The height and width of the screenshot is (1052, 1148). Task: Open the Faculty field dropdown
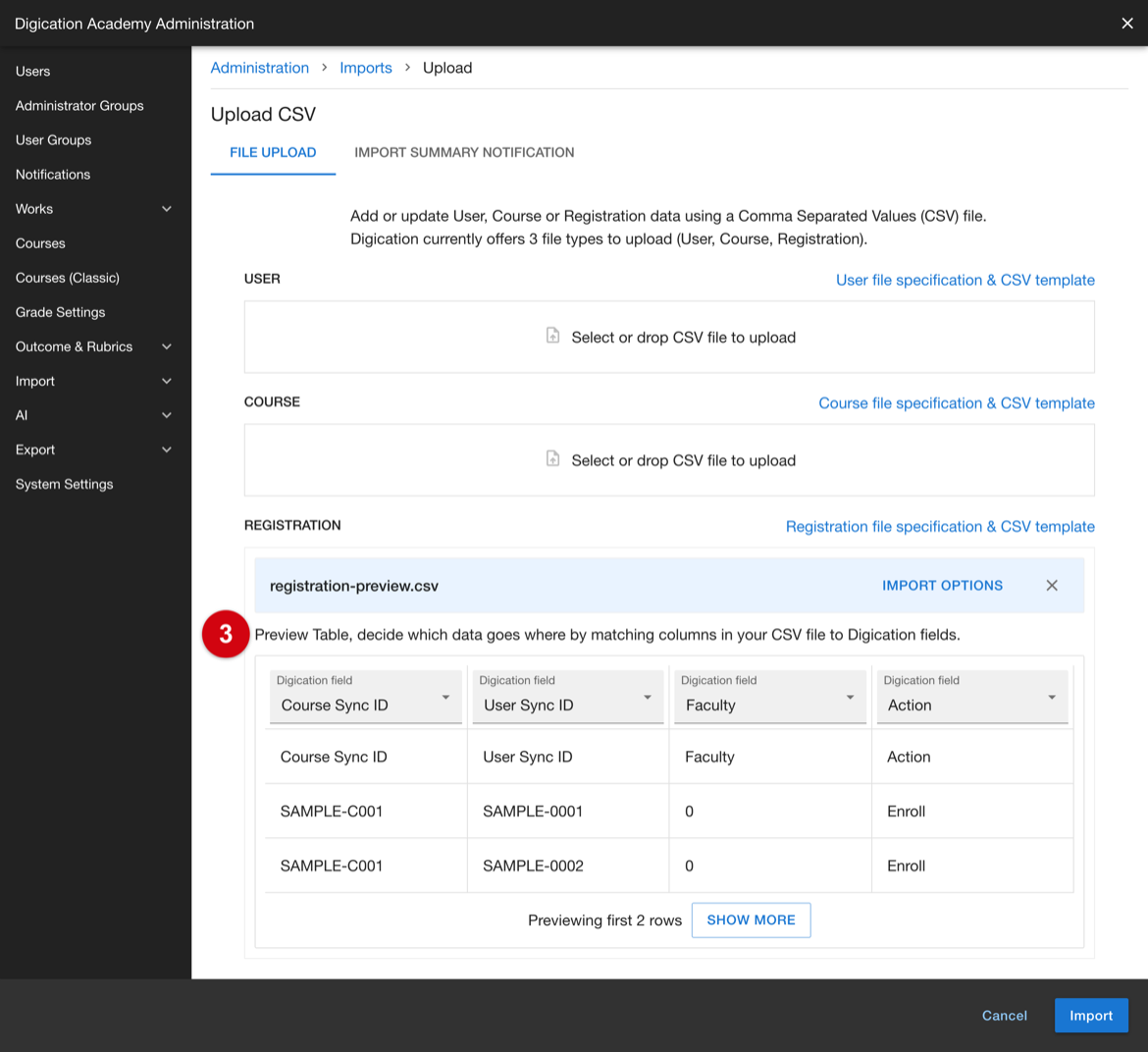[769, 696]
